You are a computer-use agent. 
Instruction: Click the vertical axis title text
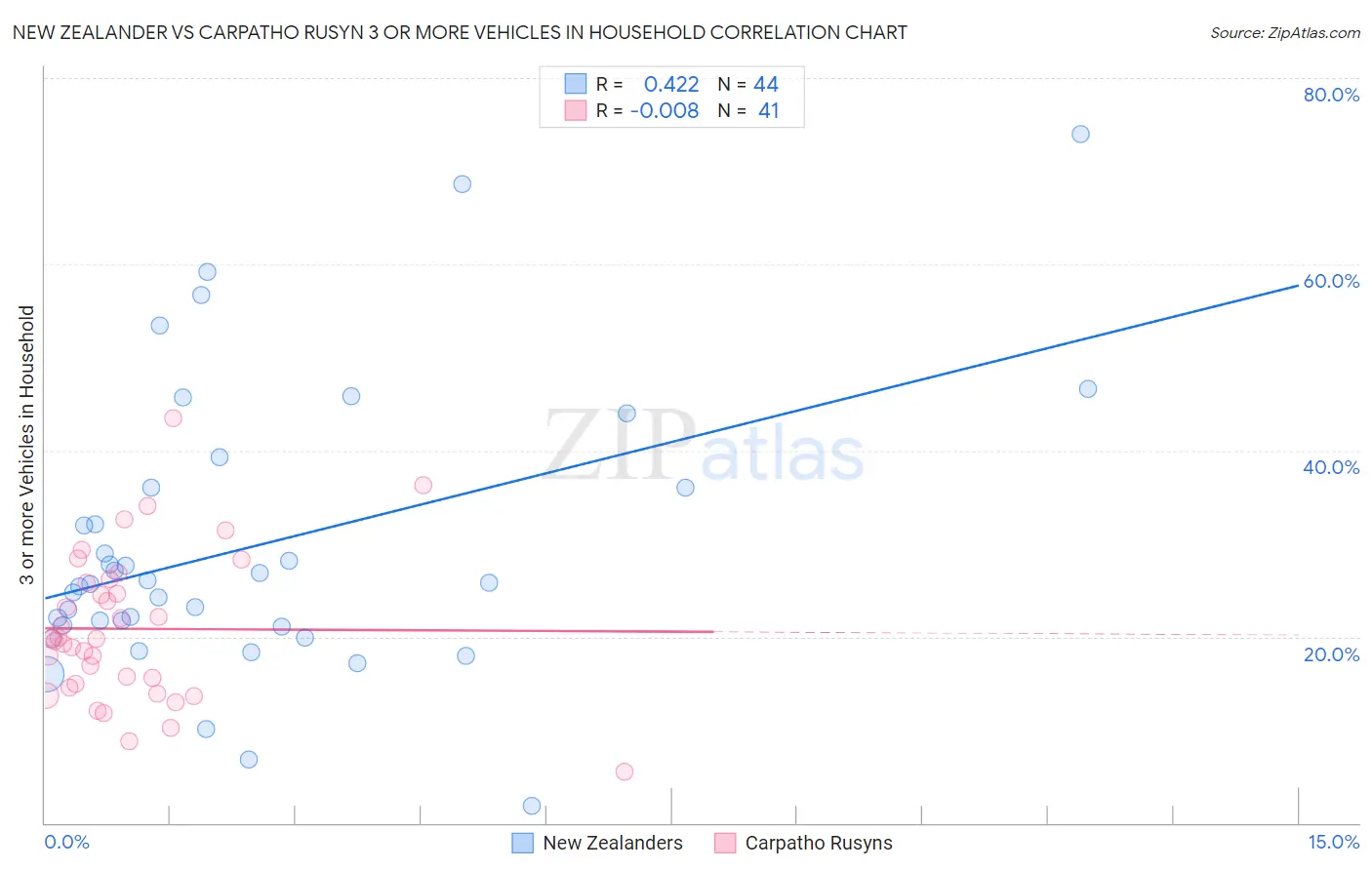[26, 445]
